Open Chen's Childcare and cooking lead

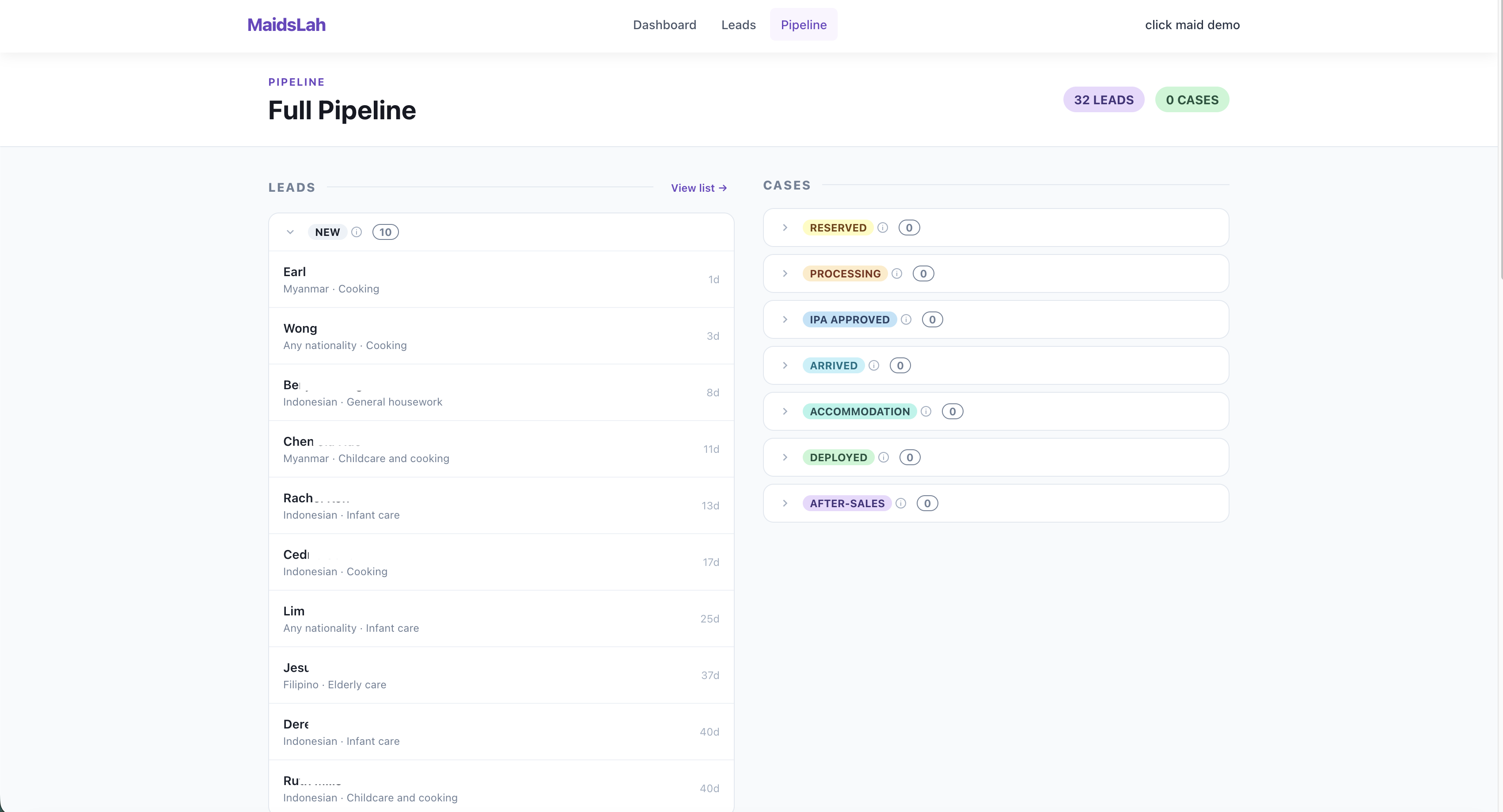click(x=501, y=449)
